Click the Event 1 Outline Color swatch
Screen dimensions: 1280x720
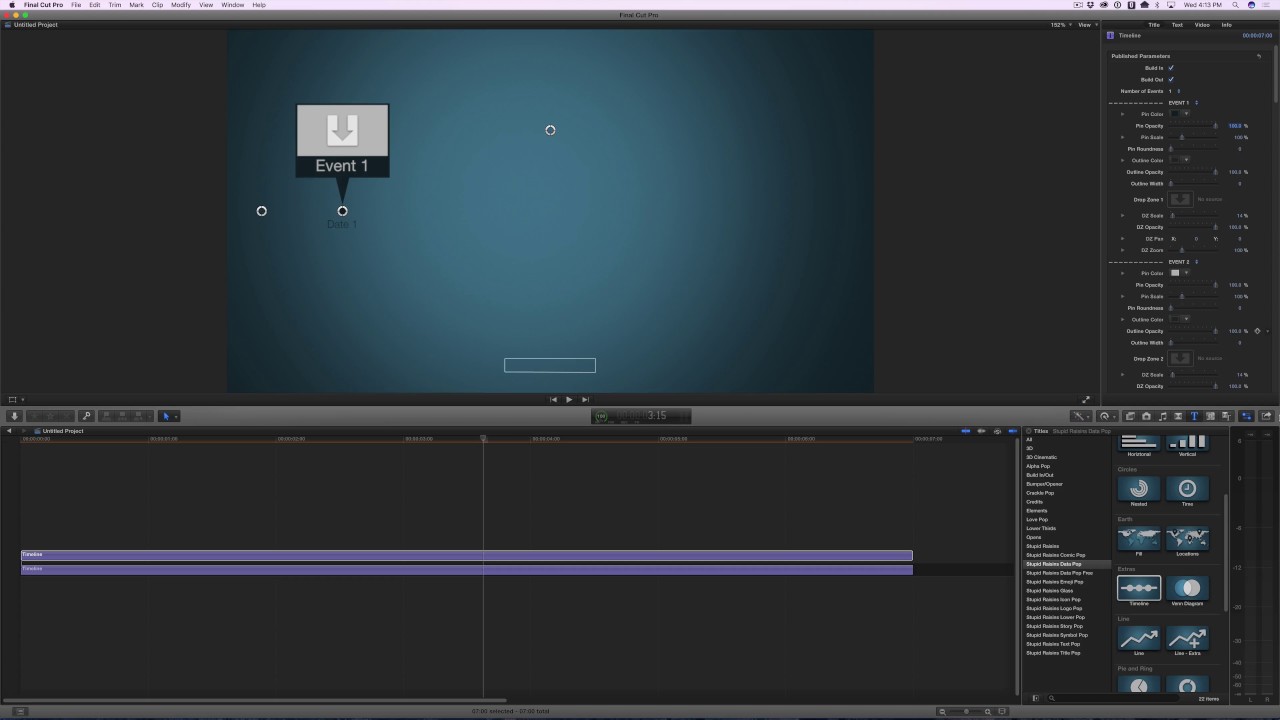click(x=1175, y=160)
